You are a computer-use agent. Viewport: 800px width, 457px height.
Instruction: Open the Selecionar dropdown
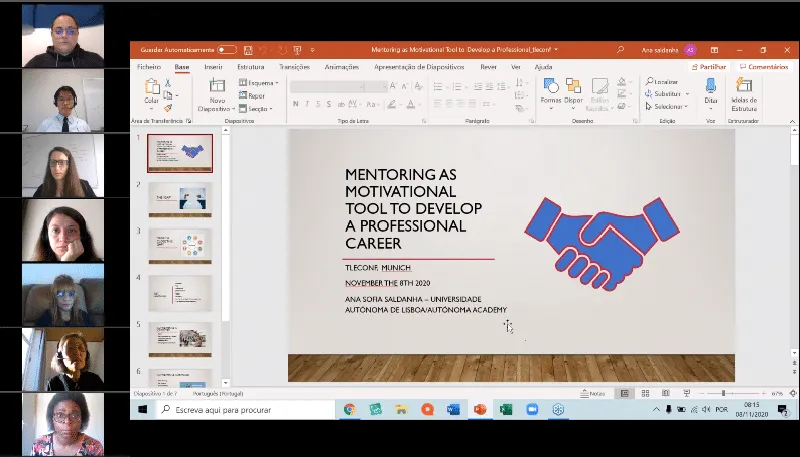tap(666, 106)
